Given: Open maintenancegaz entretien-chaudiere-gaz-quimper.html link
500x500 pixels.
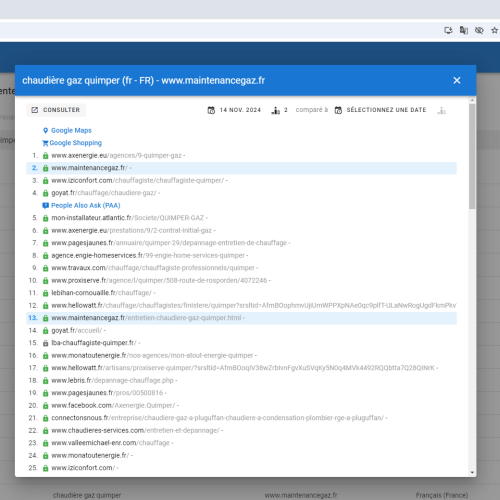Looking at the screenshot, I should pyautogui.click(x=146, y=318).
